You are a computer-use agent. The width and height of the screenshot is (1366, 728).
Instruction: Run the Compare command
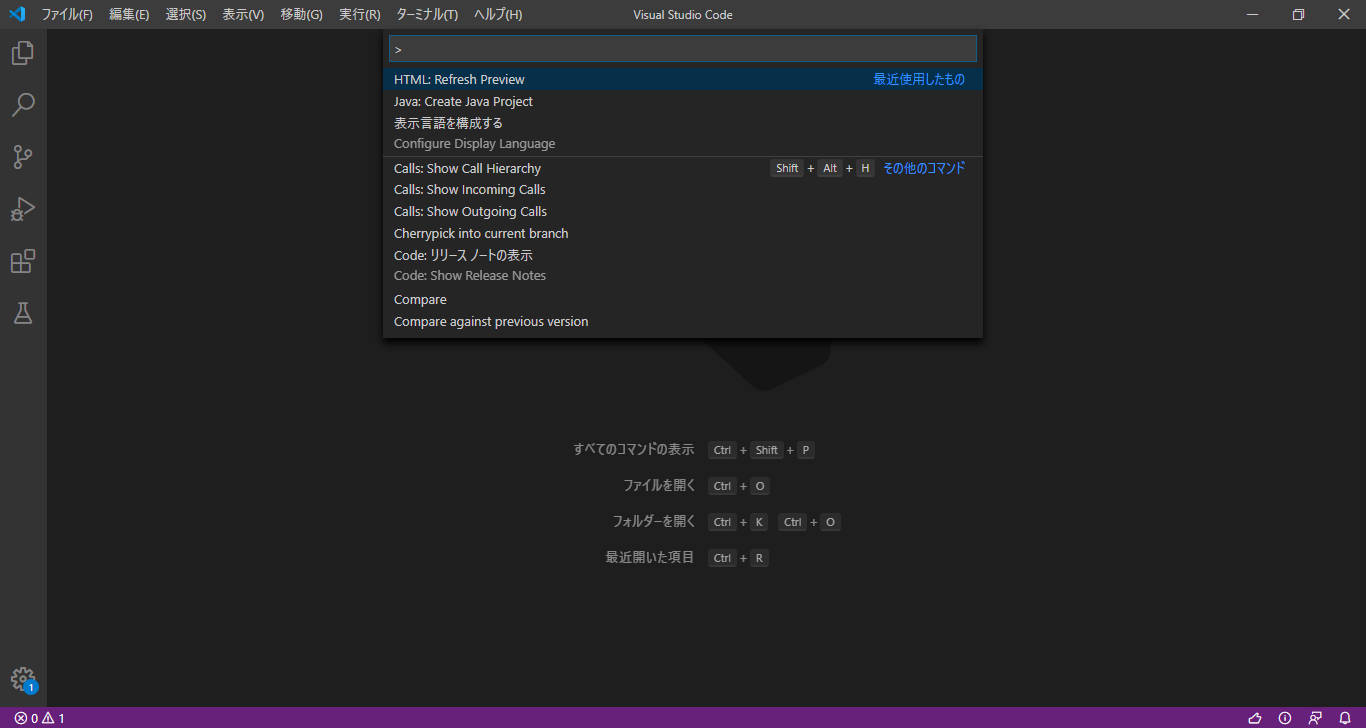[682, 299]
